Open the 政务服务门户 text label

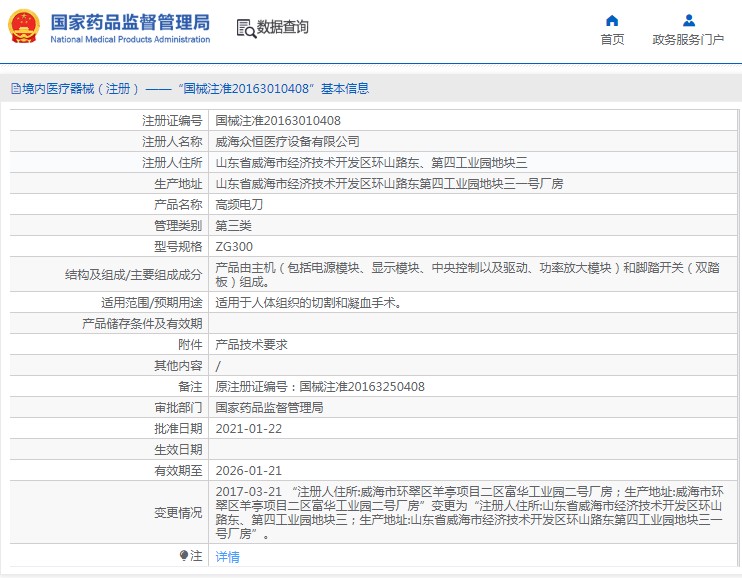(x=688, y=40)
